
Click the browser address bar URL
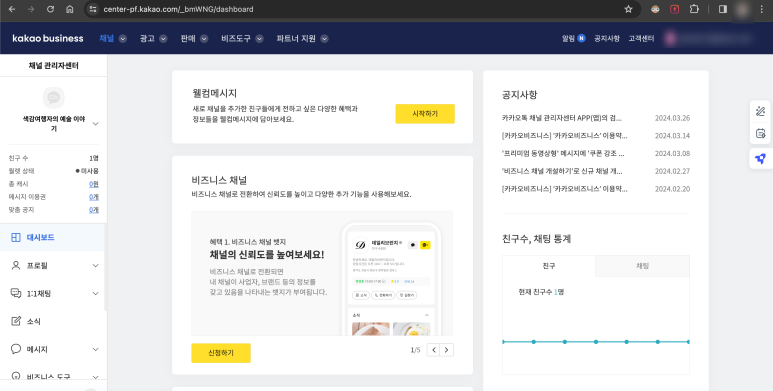point(178,9)
